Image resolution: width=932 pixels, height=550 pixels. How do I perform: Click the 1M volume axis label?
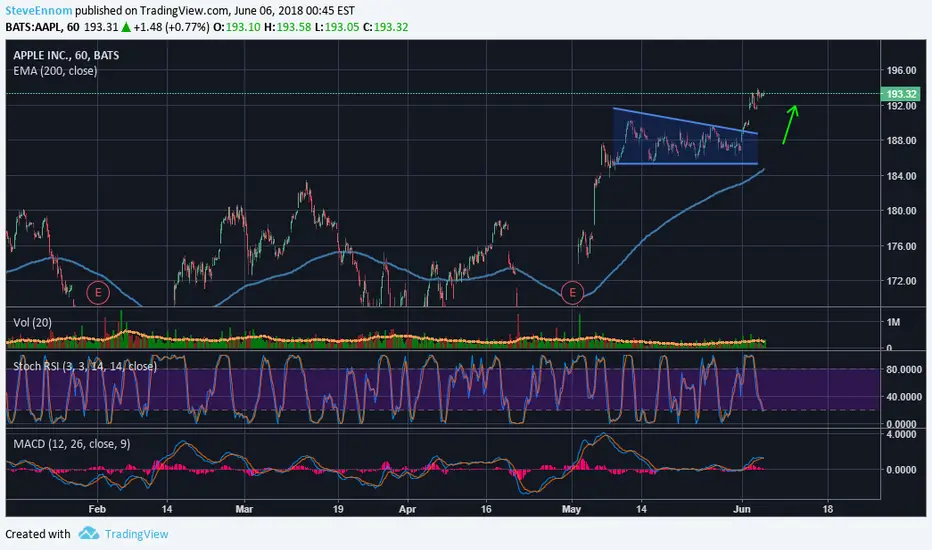pyautogui.click(x=893, y=322)
